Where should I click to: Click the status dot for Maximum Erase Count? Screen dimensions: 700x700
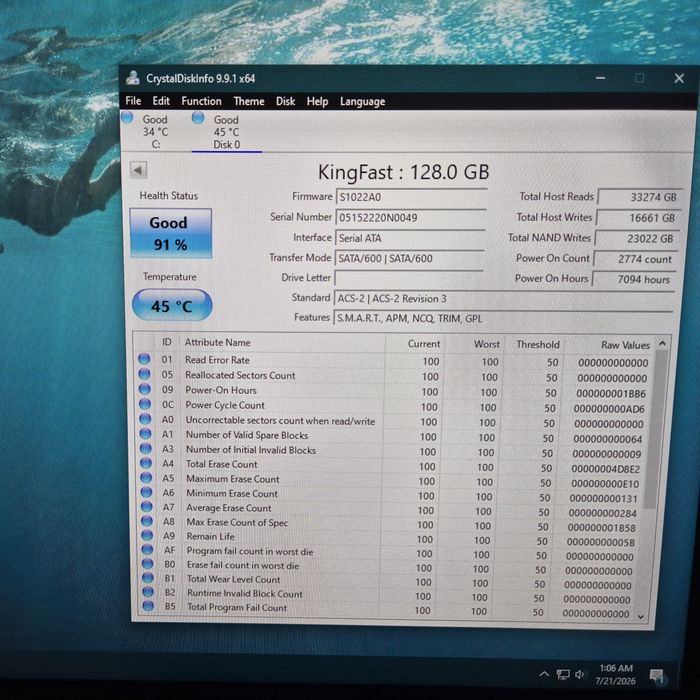tap(146, 478)
